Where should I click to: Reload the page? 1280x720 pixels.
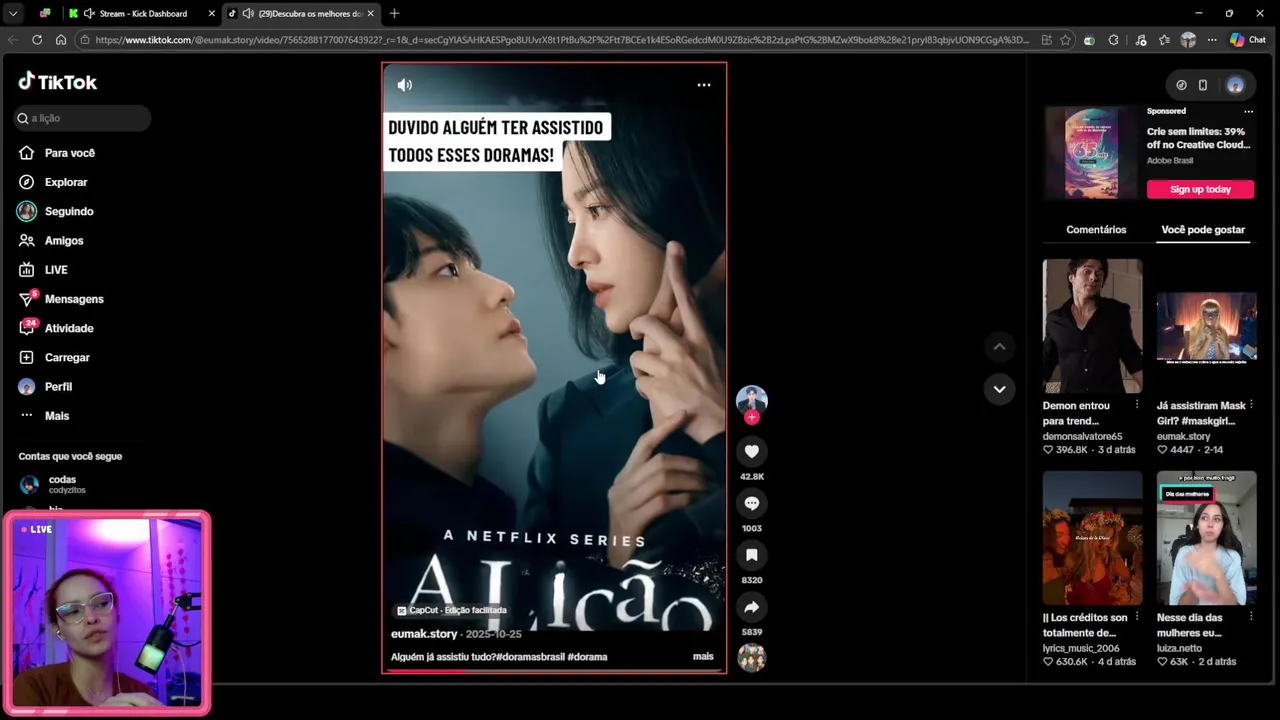click(37, 40)
